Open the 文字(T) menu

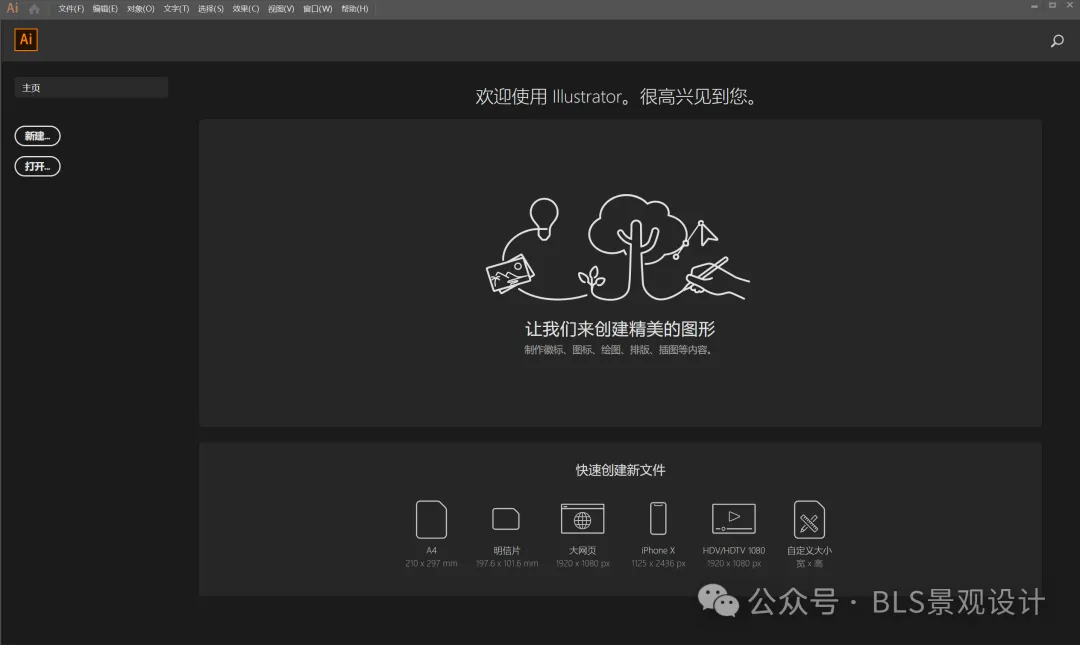(x=176, y=9)
